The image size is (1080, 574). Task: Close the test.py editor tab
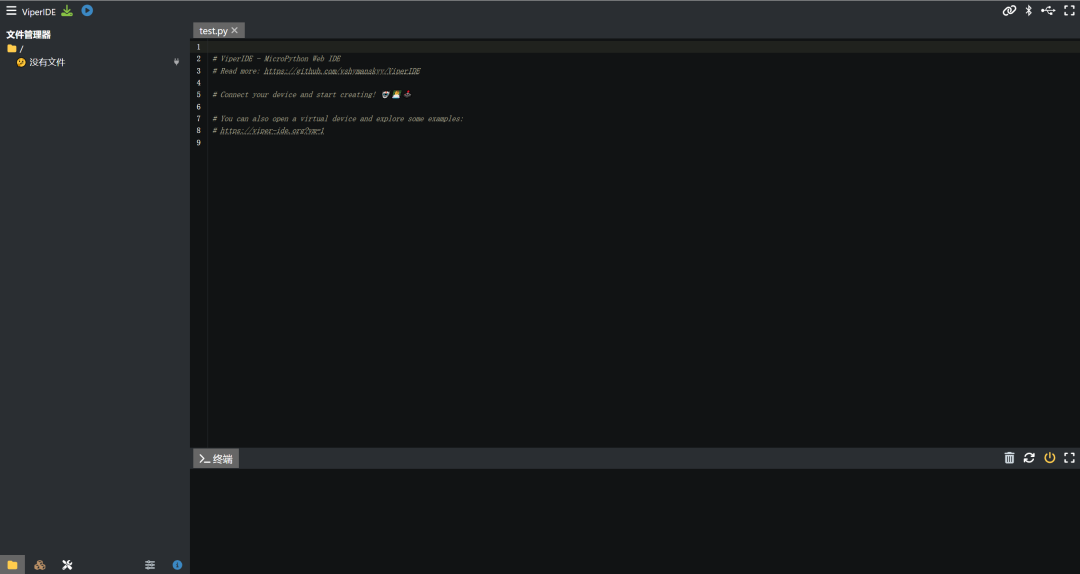(235, 31)
